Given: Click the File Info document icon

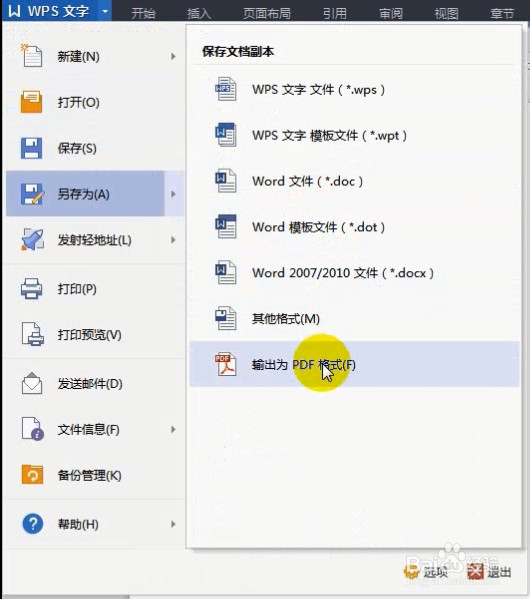Looking at the screenshot, I should click(32, 429).
